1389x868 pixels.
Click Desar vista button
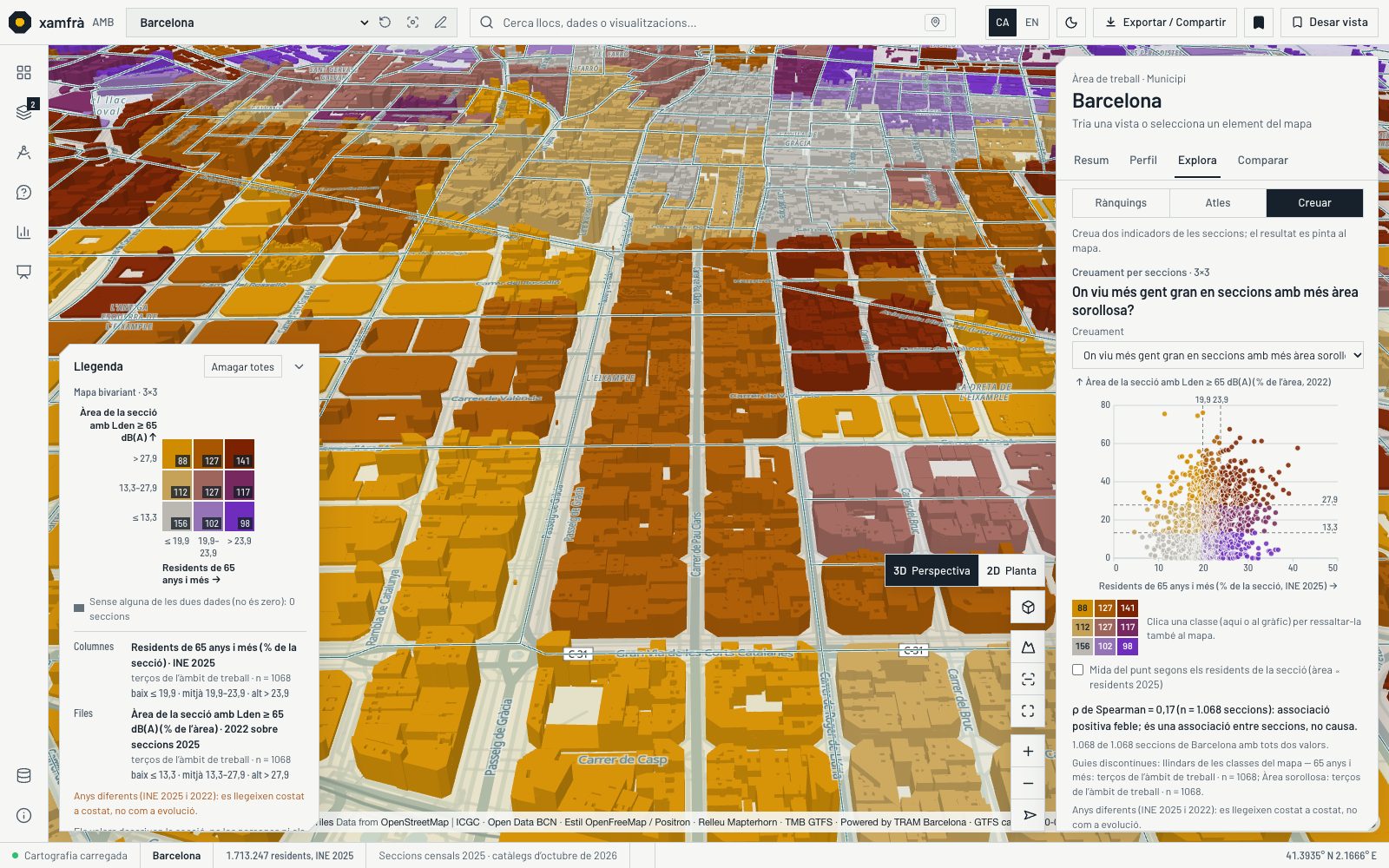tap(1329, 23)
